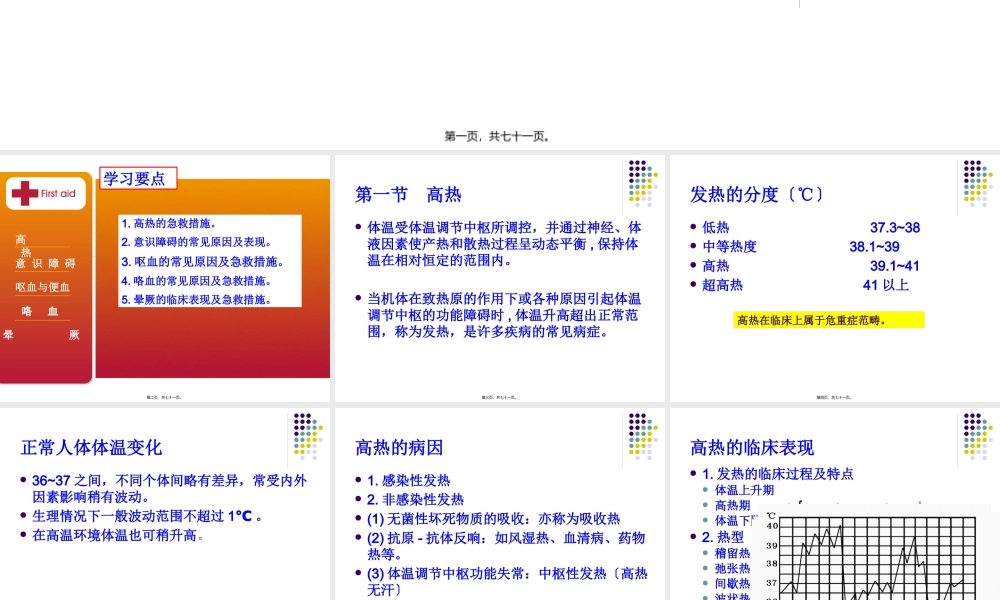Screen dimensions: 1000x600
Task: Click the dotted ornament on 发热的分度 slide
Action: (x=975, y=185)
